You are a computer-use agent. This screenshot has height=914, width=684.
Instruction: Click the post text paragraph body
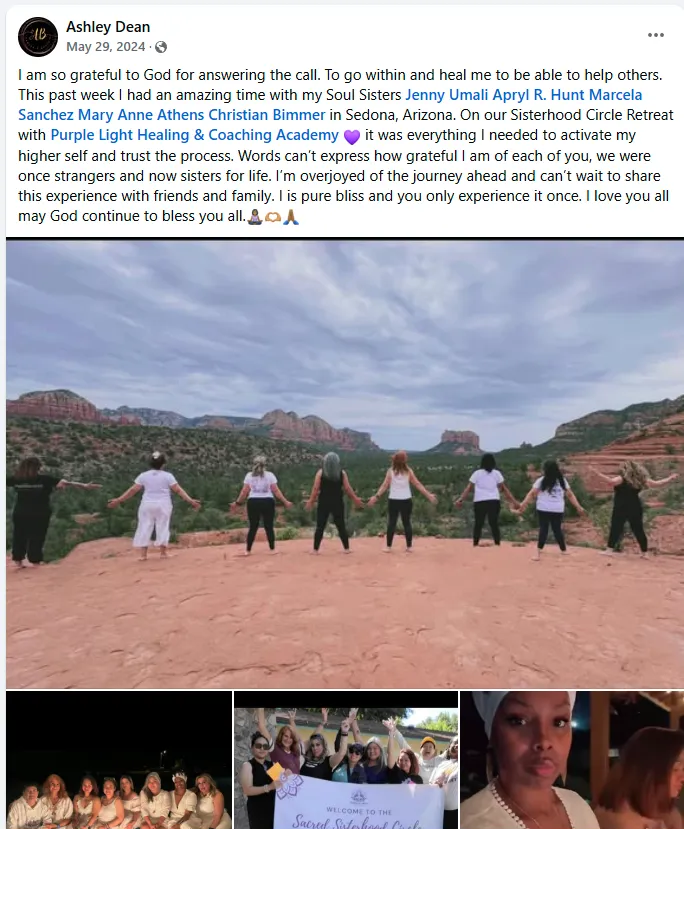pyautogui.click(x=345, y=146)
